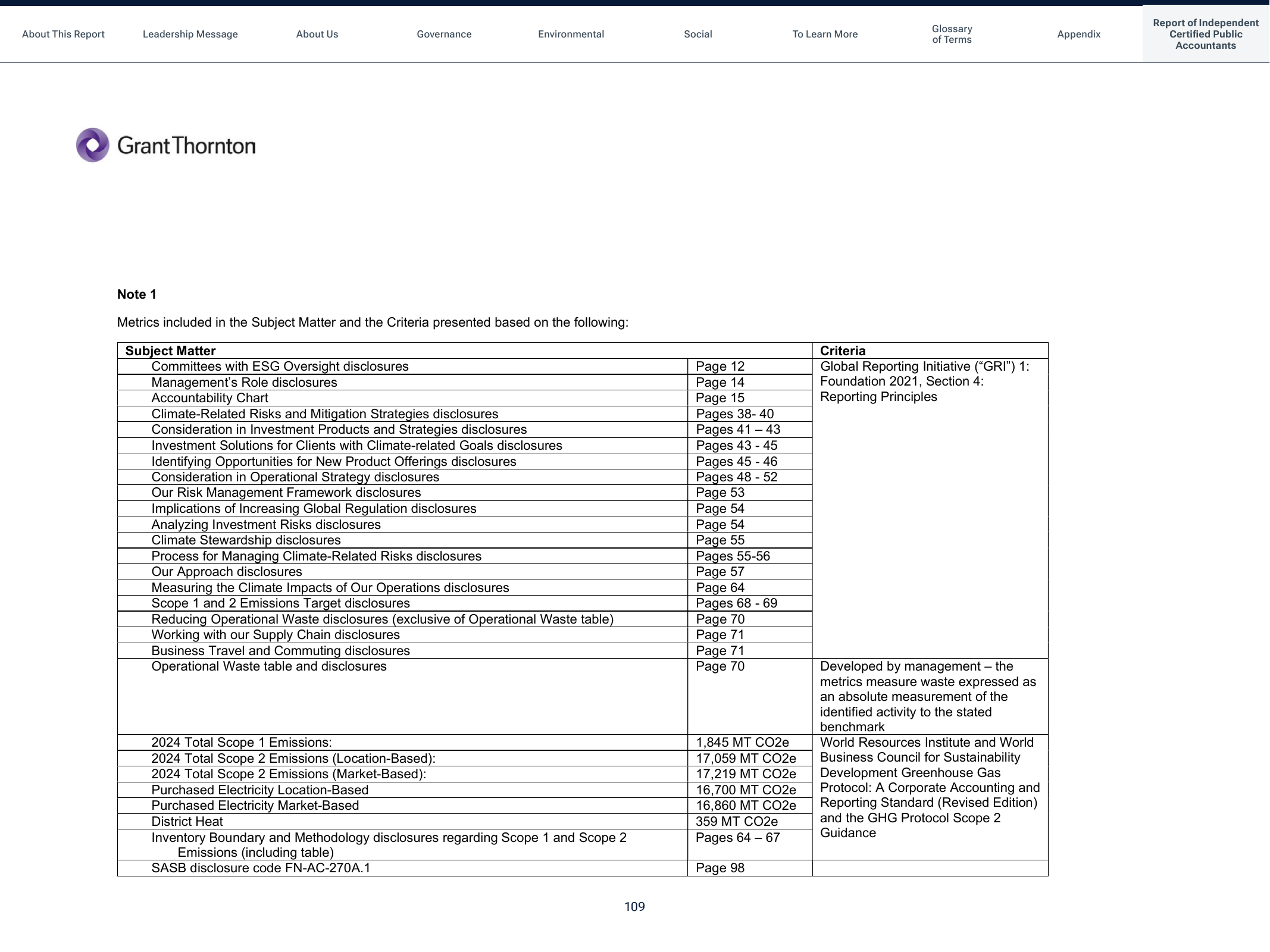
Task: Open the Appendix tab
Action: [x=1078, y=35]
